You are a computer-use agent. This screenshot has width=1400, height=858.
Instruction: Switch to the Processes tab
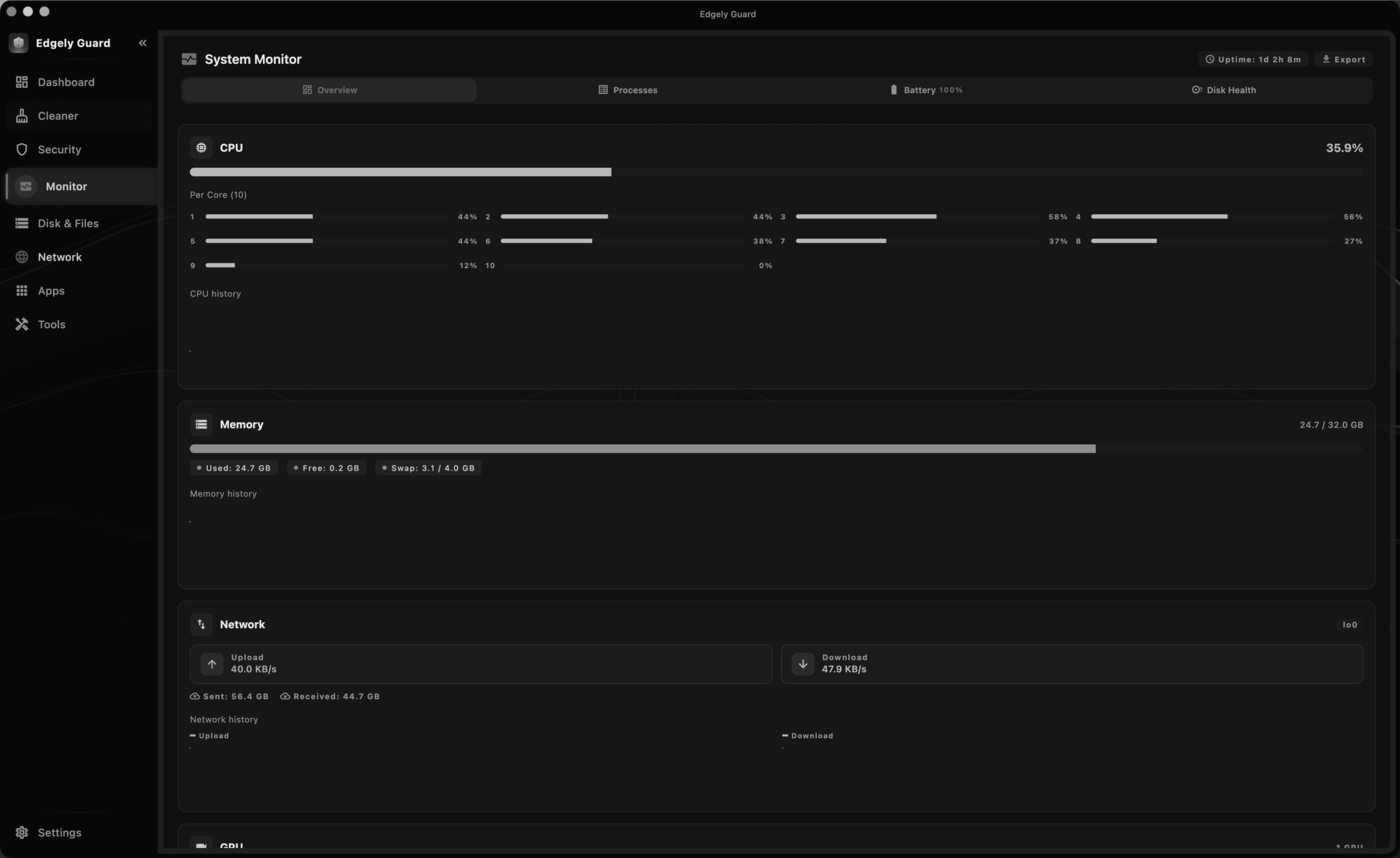(627, 90)
